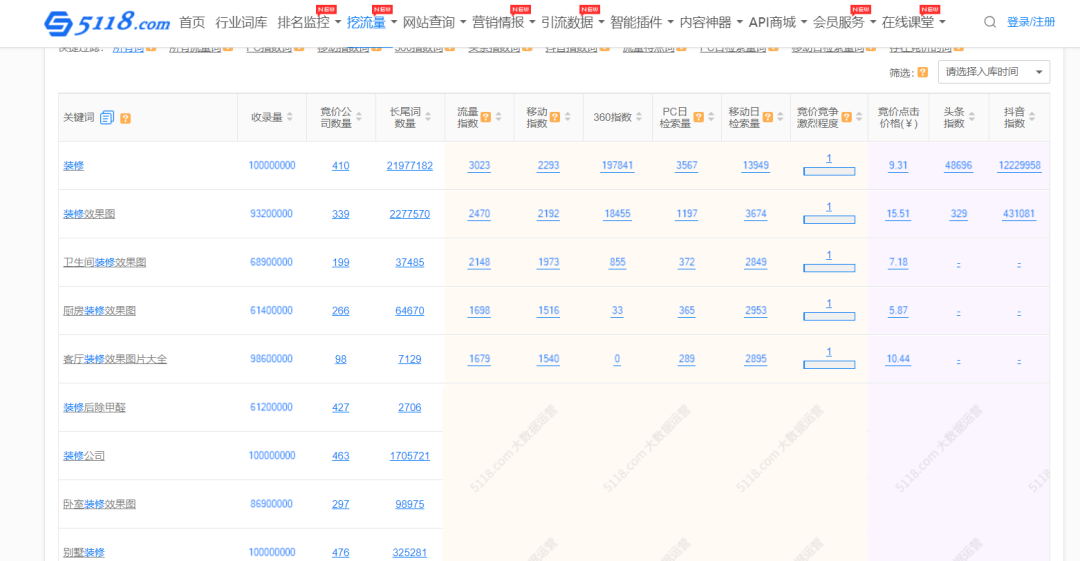Image resolution: width=1080 pixels, height=561 pixels.
Task: Sort by 竞价竞争激烈程度 column arrows
Action: point(859,117)
